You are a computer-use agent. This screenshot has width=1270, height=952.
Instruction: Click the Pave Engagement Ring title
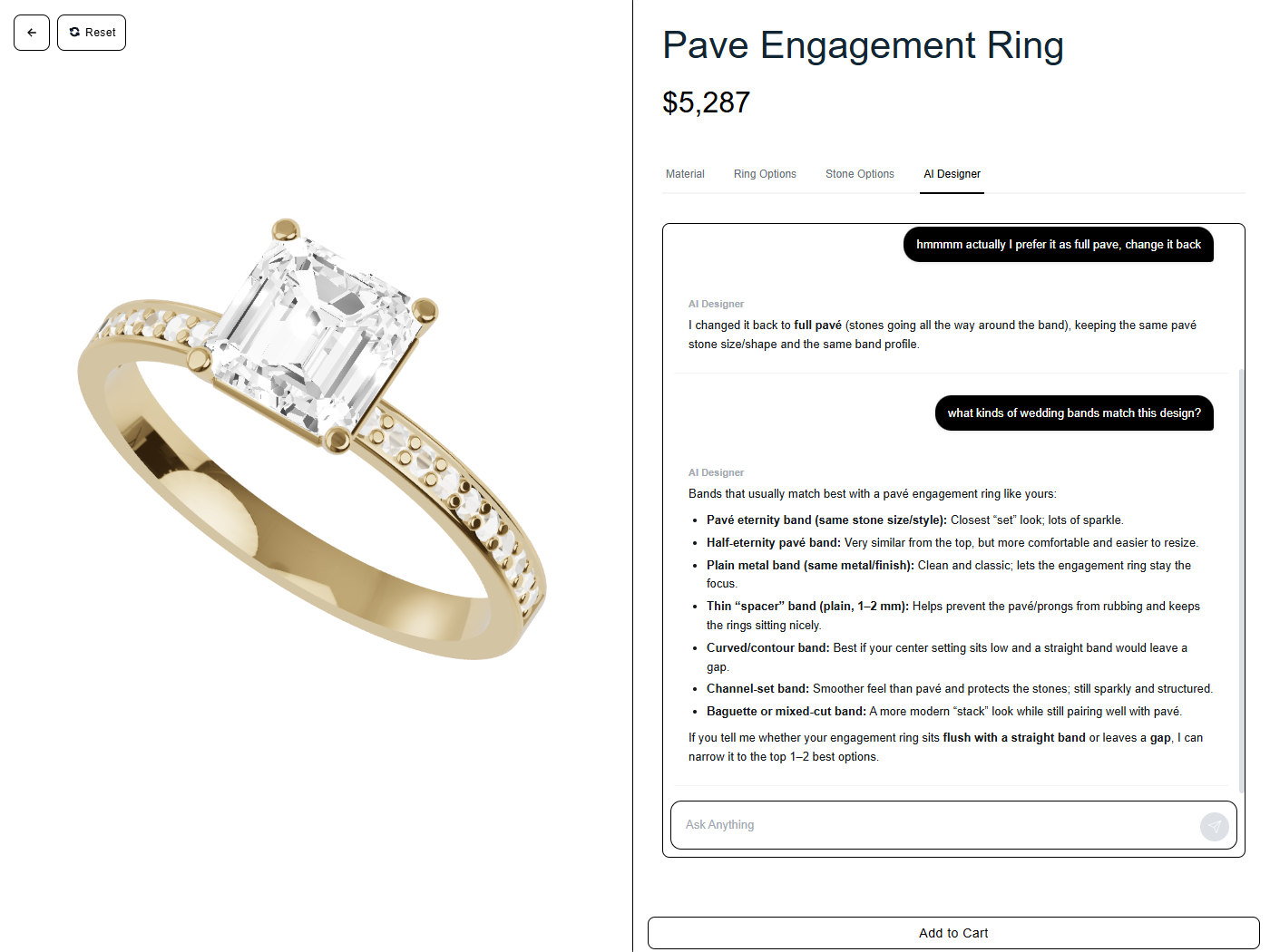(x=863, y=45)
